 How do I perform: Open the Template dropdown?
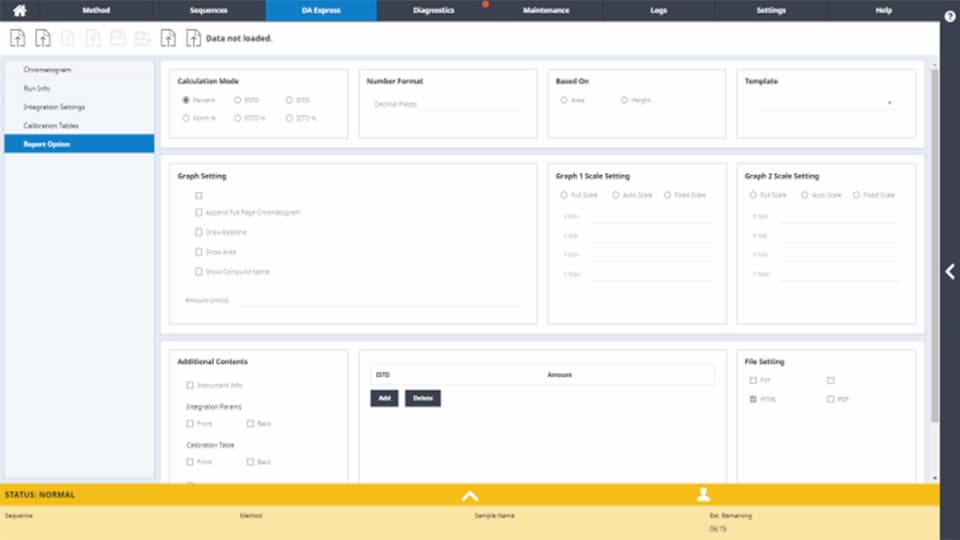pos(827,103)
